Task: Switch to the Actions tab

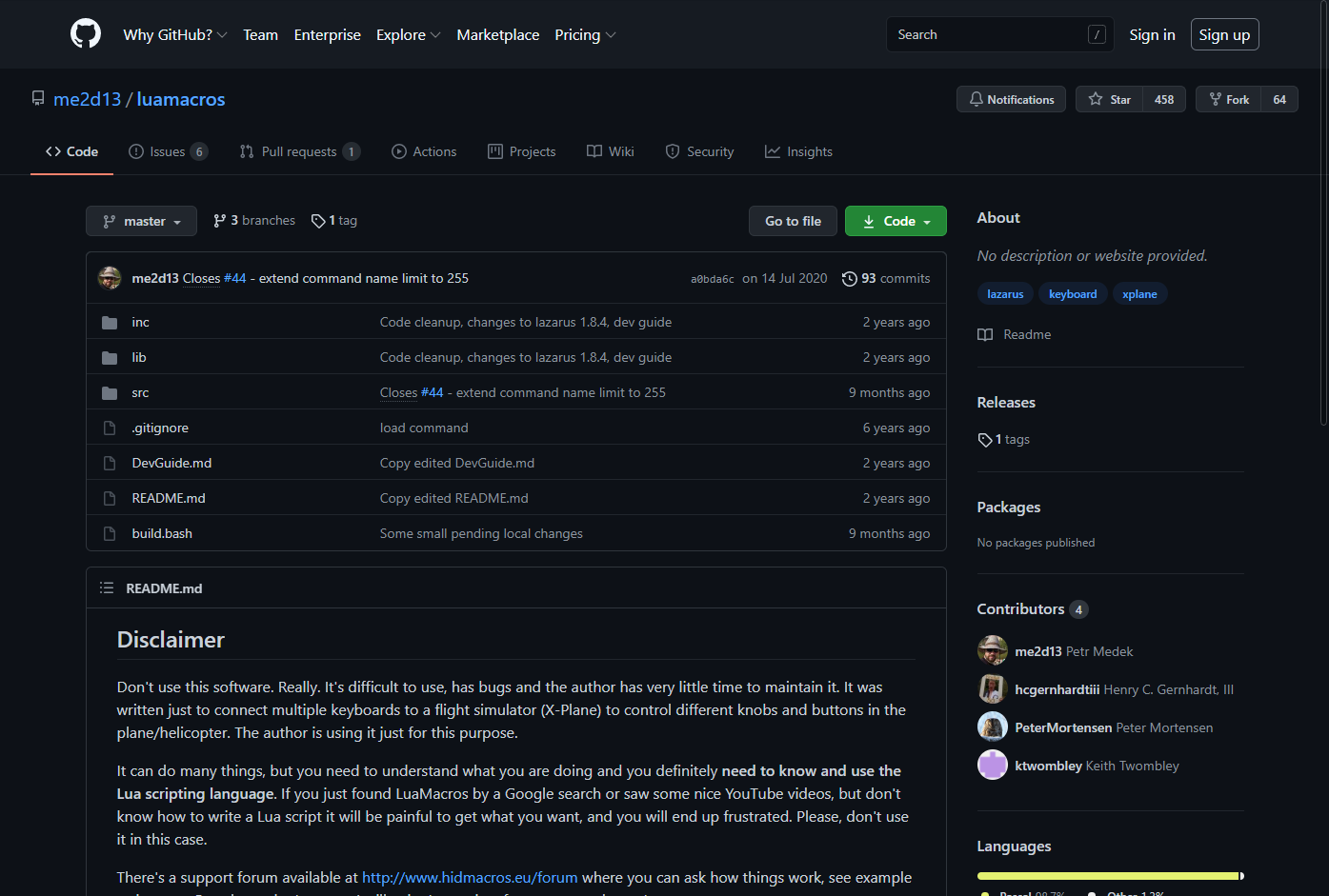Action: coord(425,151)
